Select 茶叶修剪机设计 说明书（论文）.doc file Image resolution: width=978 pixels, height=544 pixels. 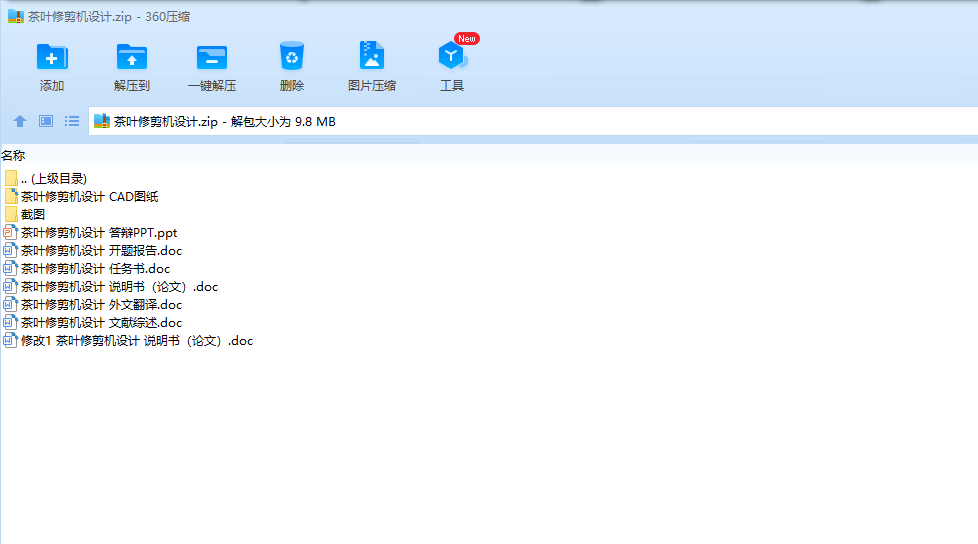click(x=111, y=287)
